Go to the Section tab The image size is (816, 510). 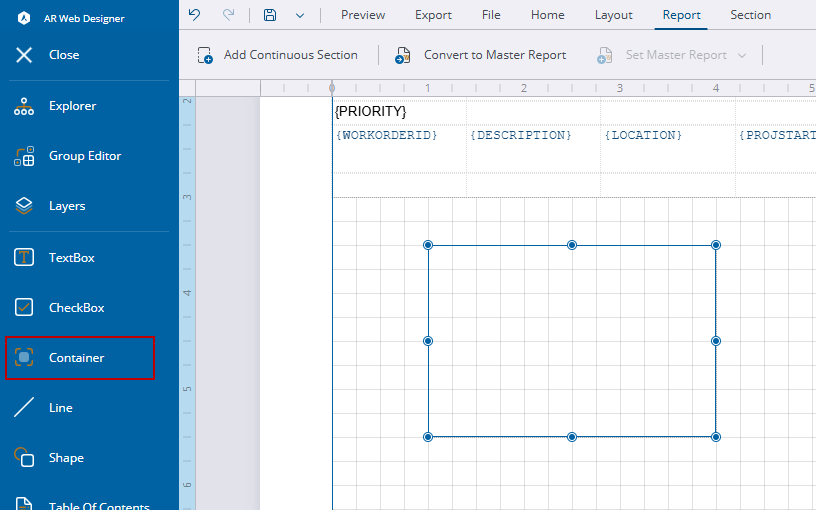750,15
